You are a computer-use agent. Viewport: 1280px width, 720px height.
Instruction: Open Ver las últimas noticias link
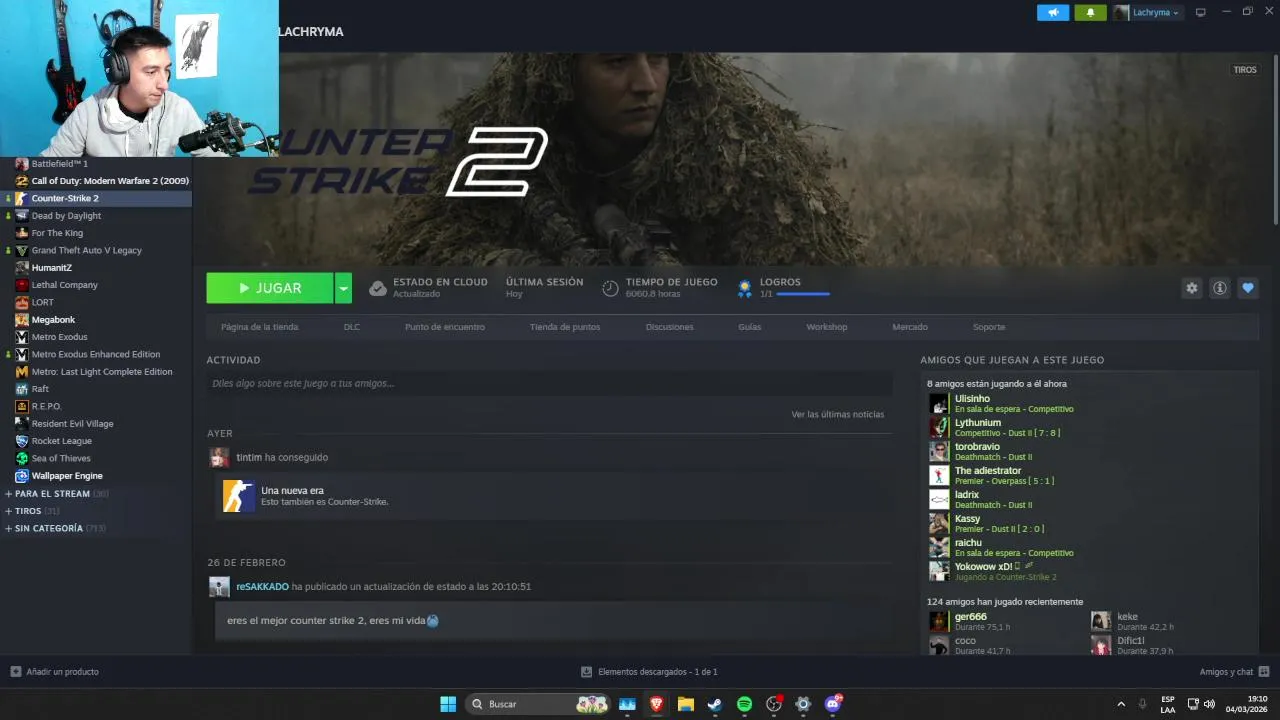click(x=838, y=414)
